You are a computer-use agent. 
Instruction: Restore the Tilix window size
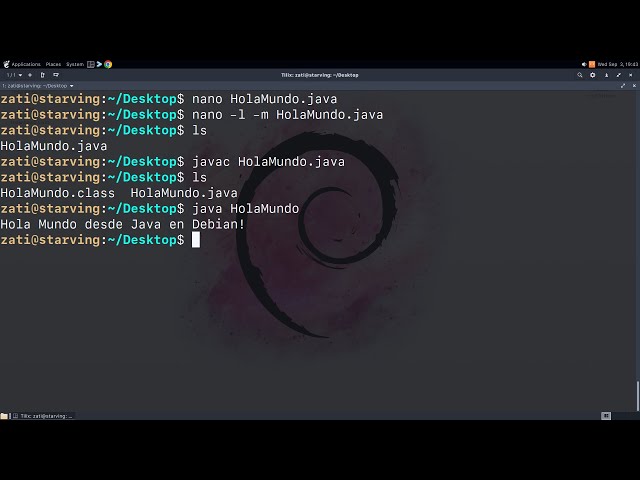619,75
